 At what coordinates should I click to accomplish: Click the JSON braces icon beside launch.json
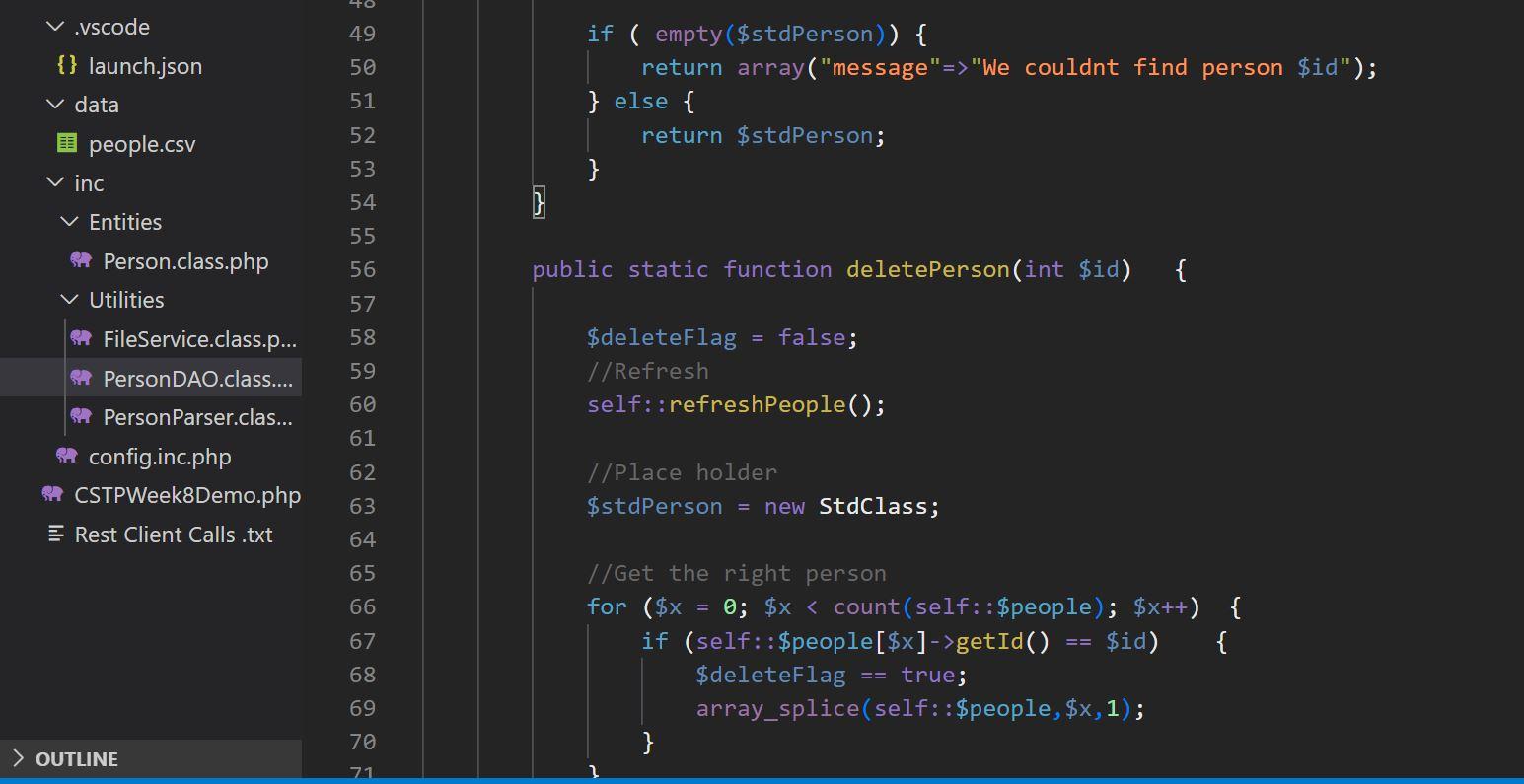[x=67, y=65]
